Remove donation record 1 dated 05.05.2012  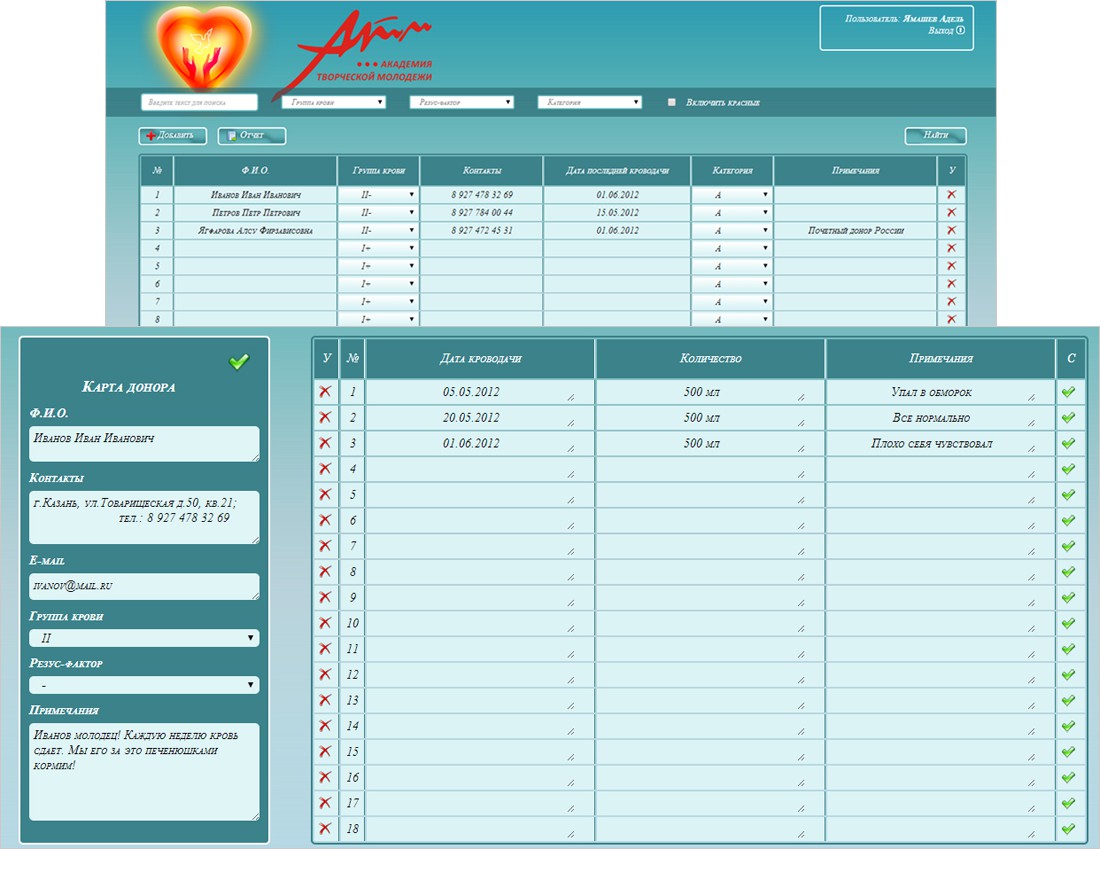click(325, 391)
